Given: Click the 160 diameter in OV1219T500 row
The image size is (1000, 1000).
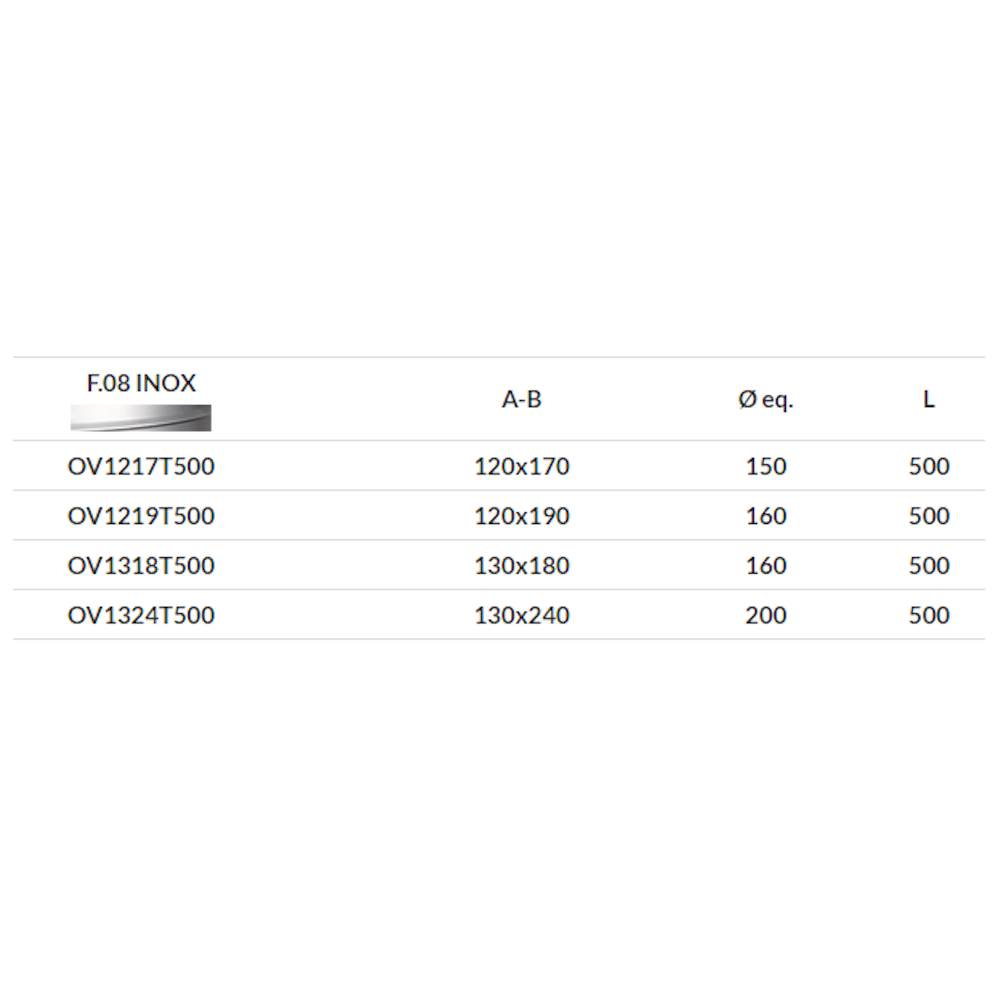Looking at the screenshot, I should [x=766, y=516].
